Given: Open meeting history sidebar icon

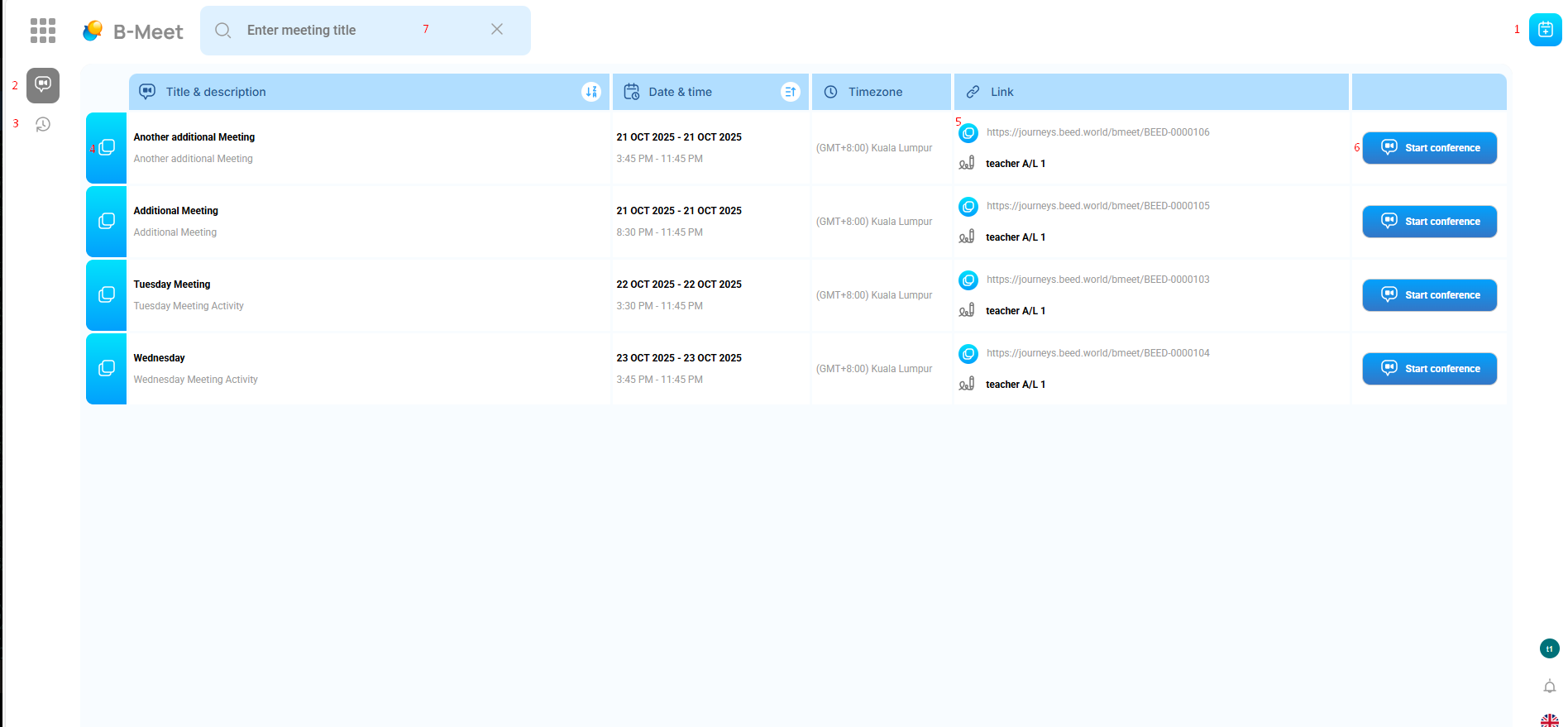Looking at the screenshot, I should coord(43,124).
